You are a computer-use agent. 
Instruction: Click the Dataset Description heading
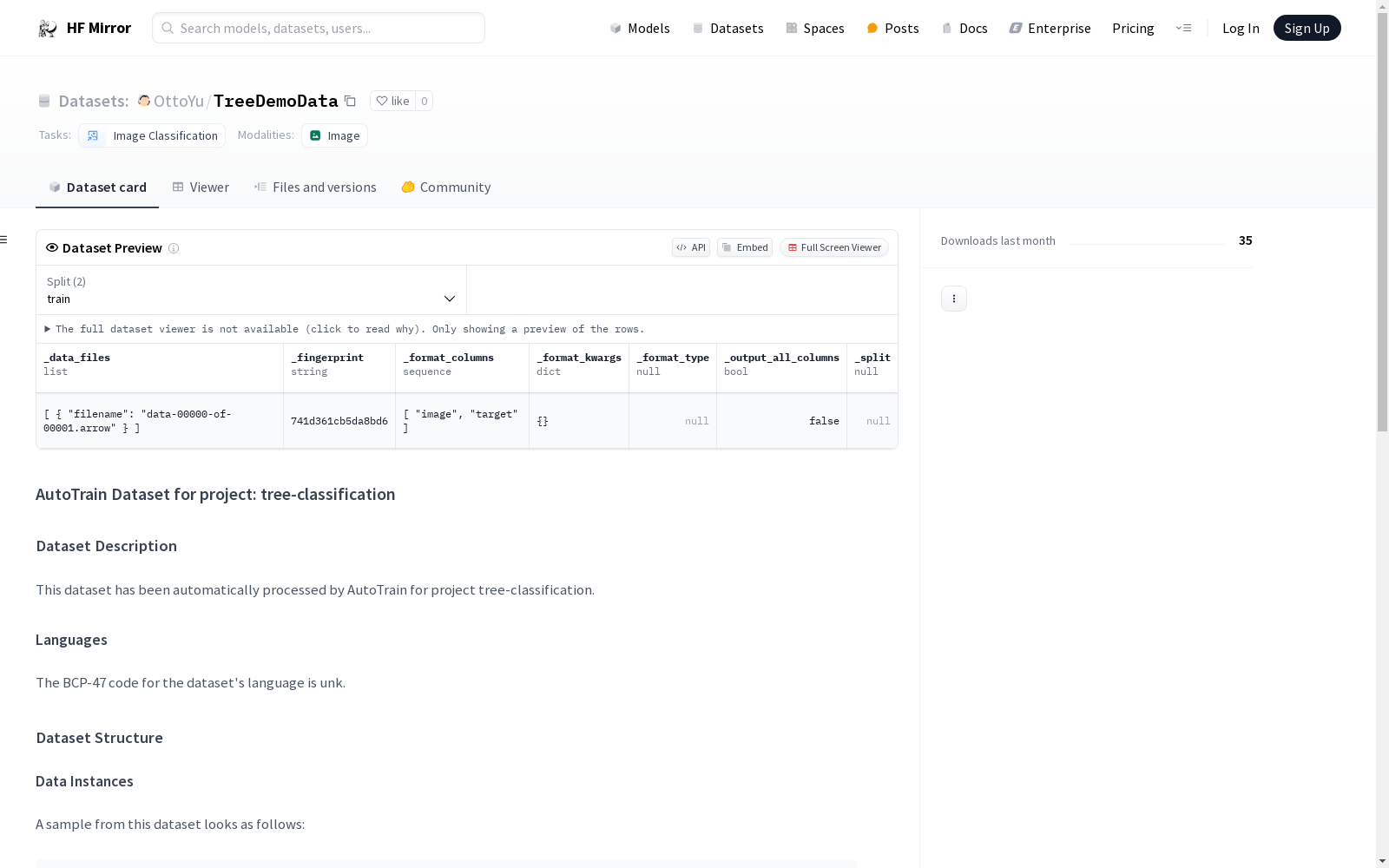coord(107,546)
